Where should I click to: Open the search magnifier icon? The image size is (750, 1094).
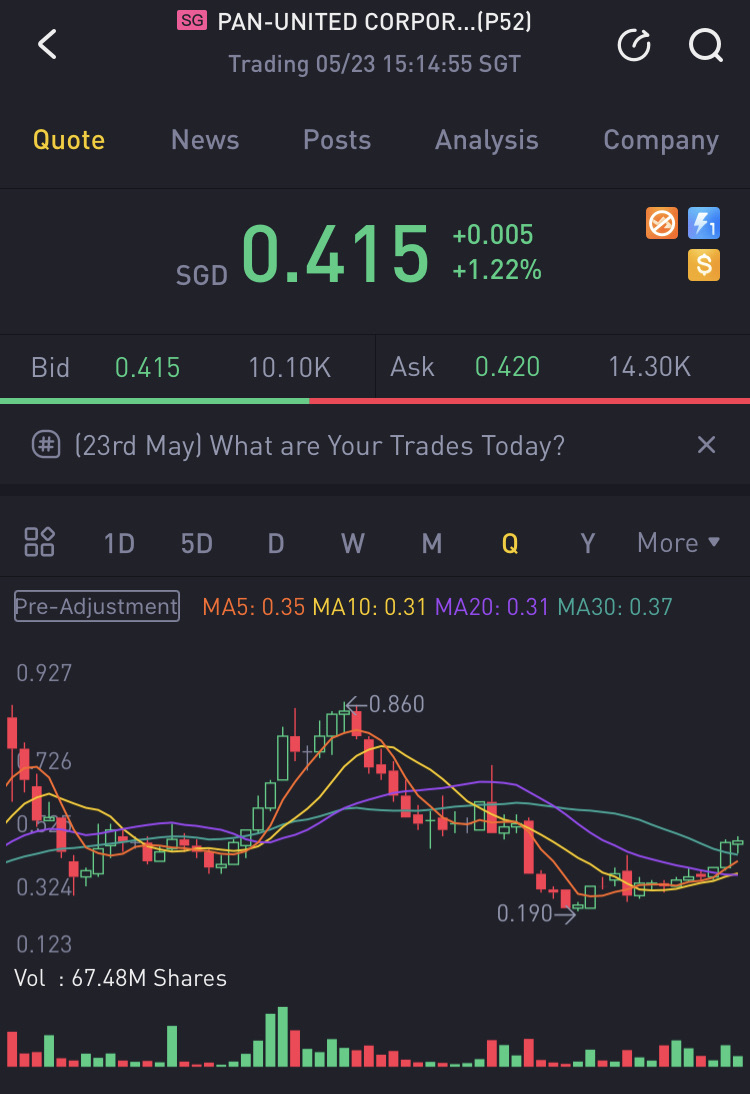(x=705, y=45)
